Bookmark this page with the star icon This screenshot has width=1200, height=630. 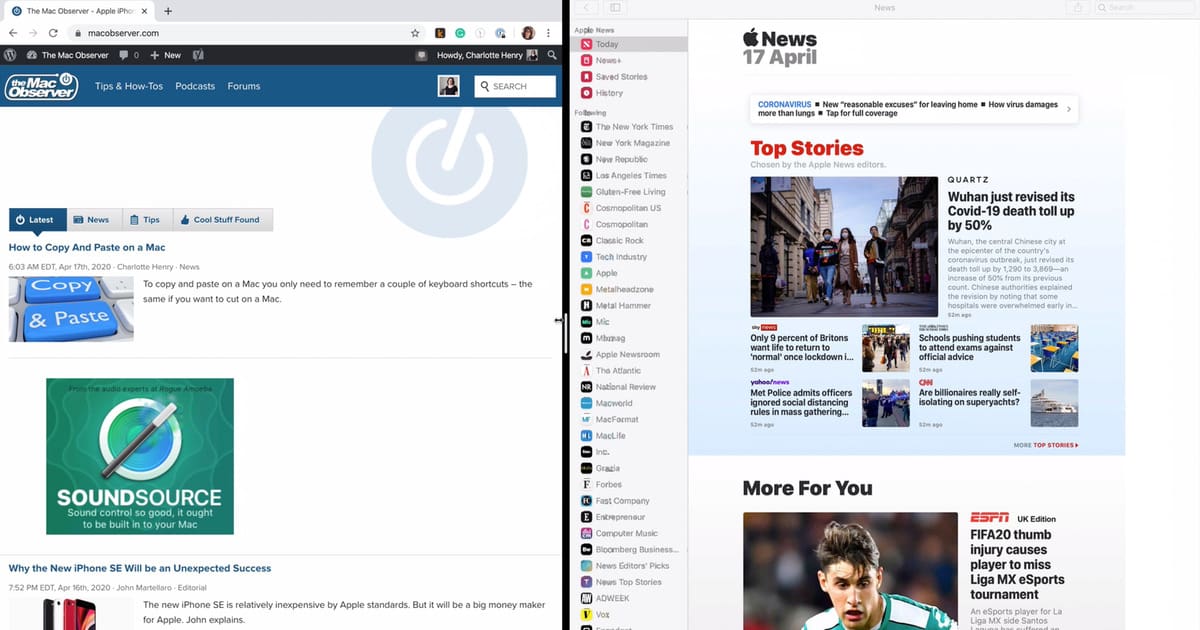pos(415,33)
